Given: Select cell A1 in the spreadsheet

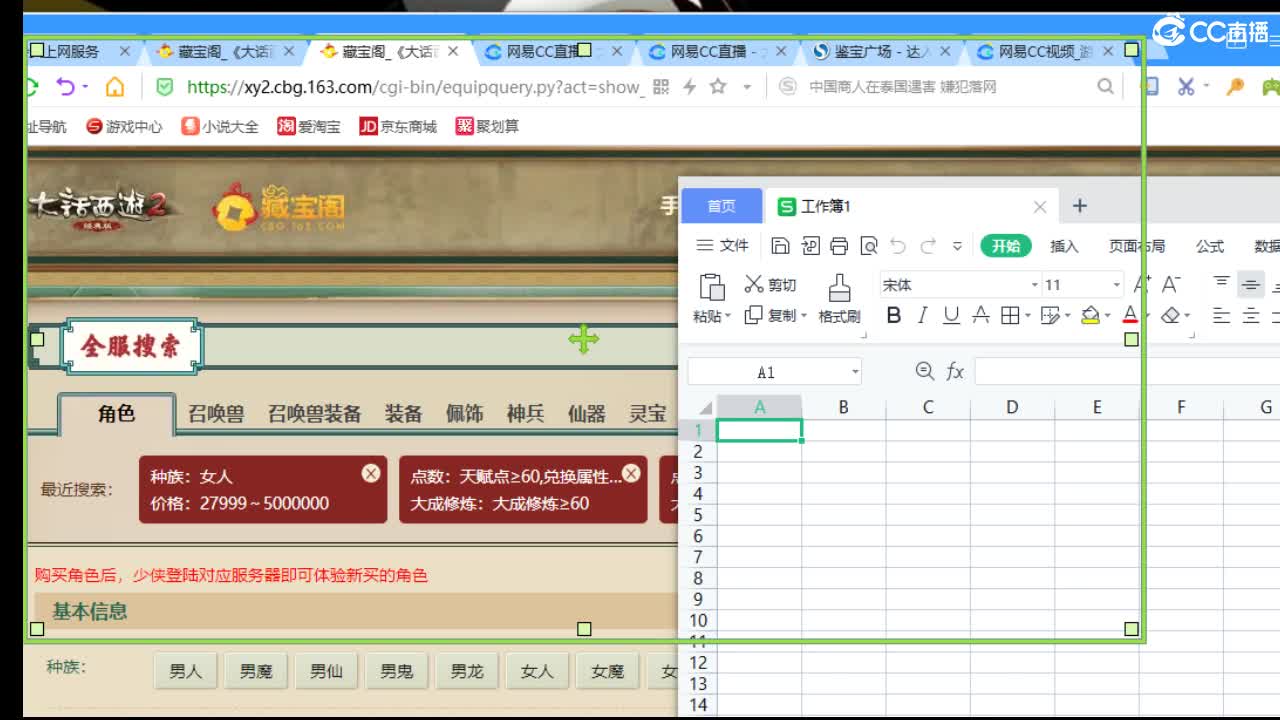Looking at the screenshot, I should point(759,430).
